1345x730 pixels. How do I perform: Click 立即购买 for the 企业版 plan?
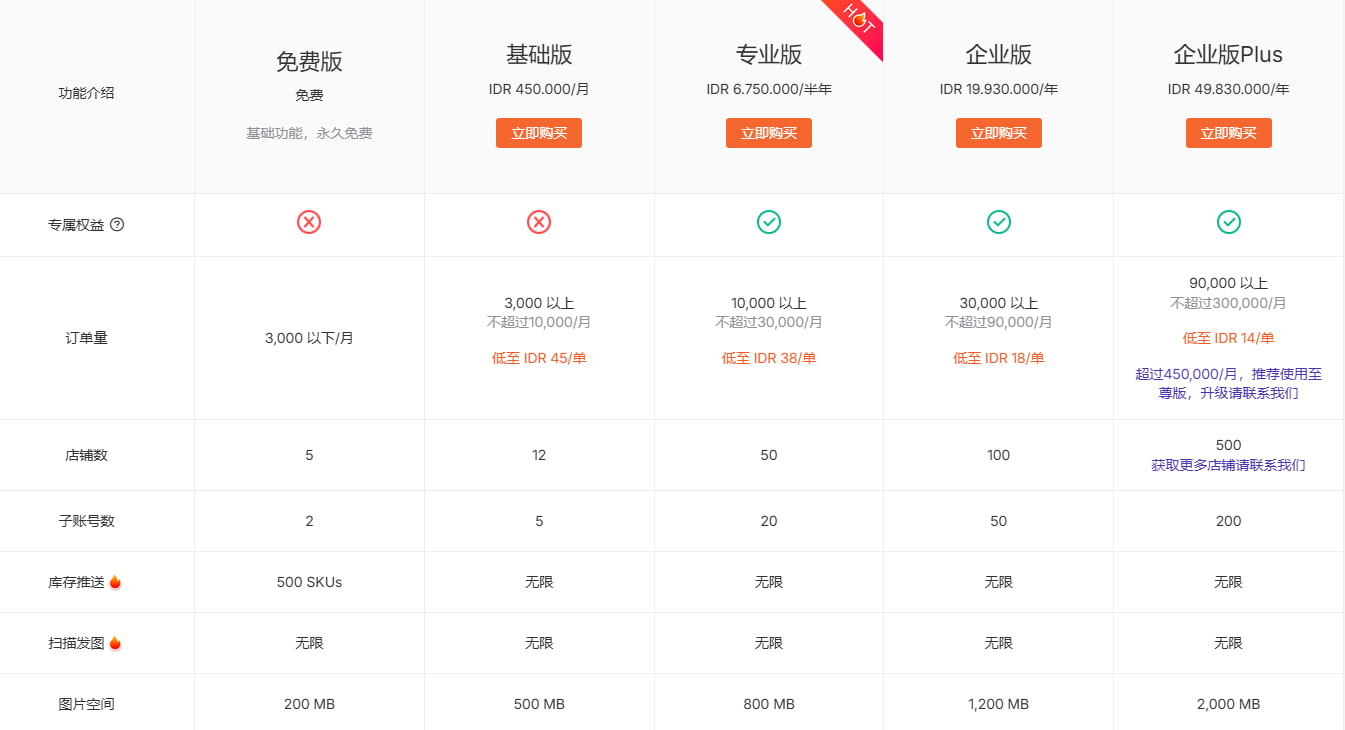tap(998, 132)
